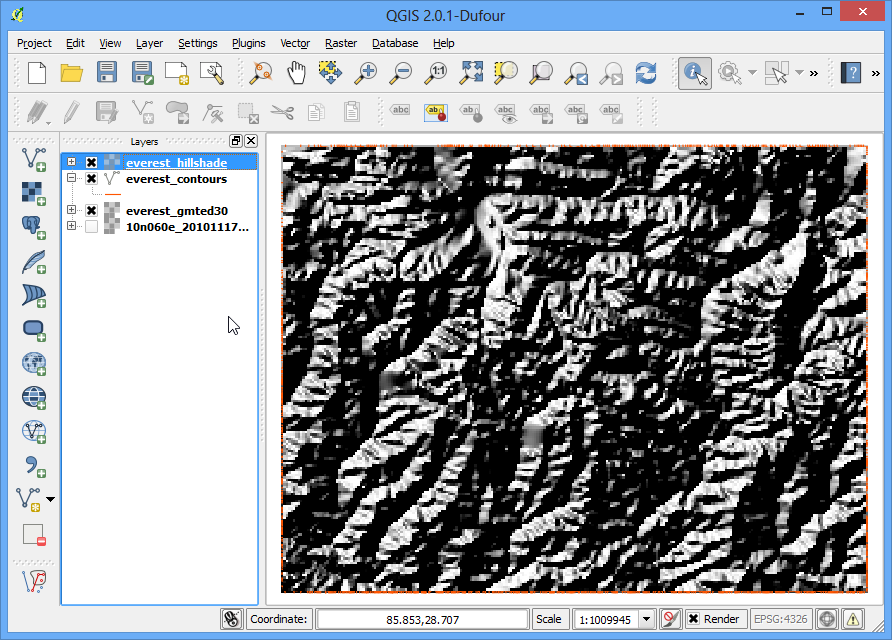Open the Layer menu
The image size is (892, 640).
coord(149,43)
